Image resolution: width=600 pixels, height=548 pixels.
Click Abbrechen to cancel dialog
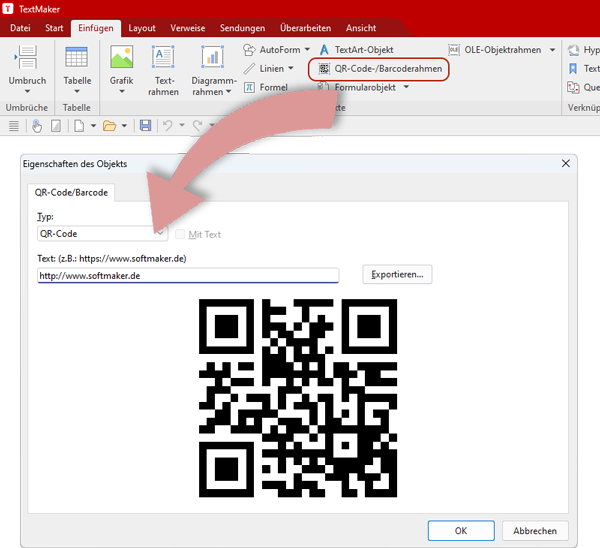click(535, 531)
